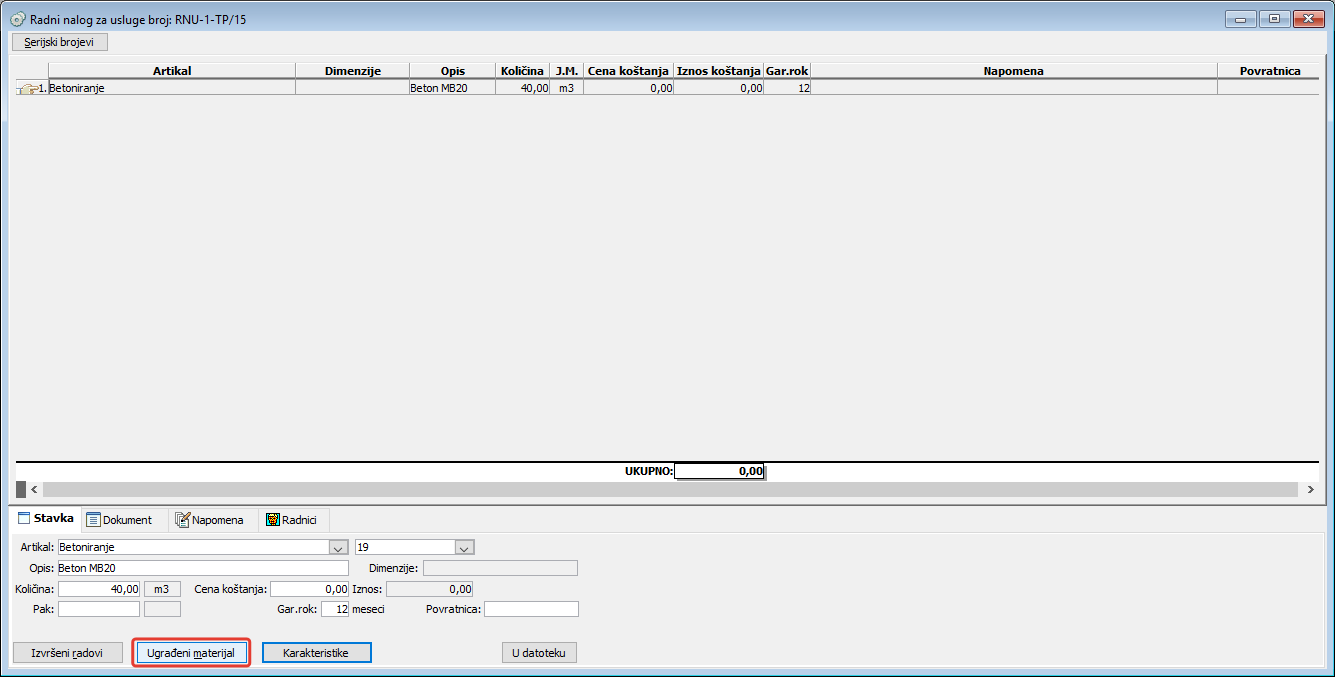Viewport: 1335px width, 677px height.
Task: Open the Dokument tab
Action: coord(119,520)
